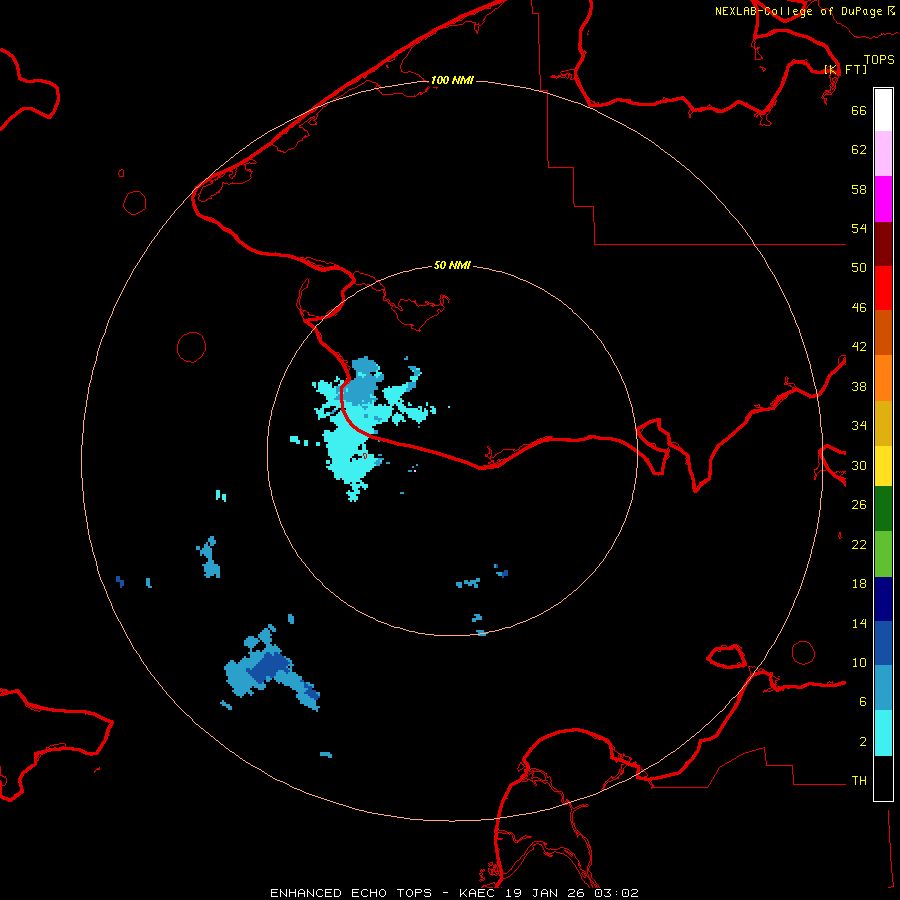Select the white legend color band
This screenshot has height=900, width=900.
coord(883,110)
